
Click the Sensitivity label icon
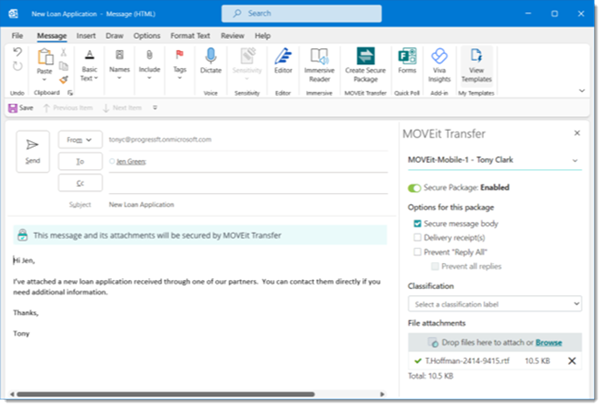coord(247,56)
